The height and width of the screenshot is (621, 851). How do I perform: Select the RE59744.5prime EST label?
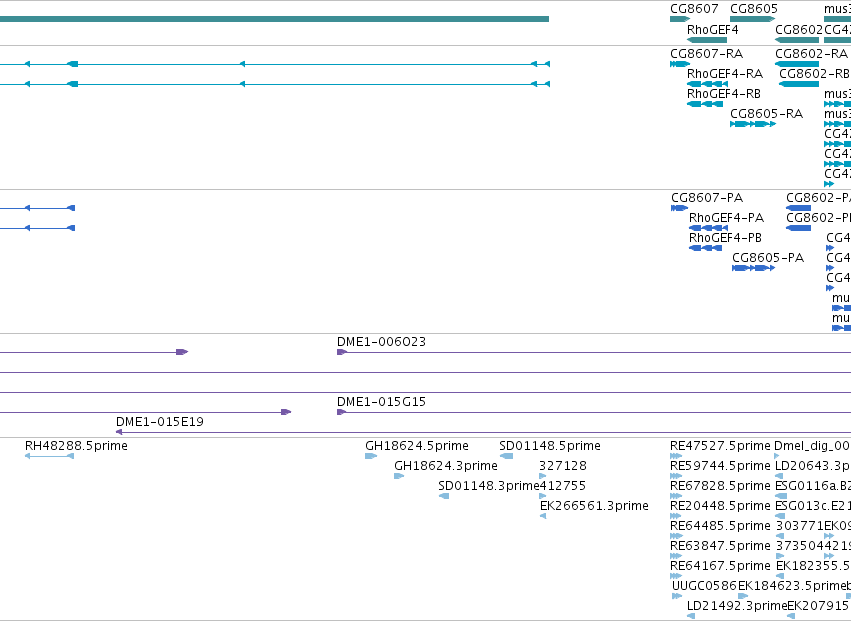pos(720,466)
